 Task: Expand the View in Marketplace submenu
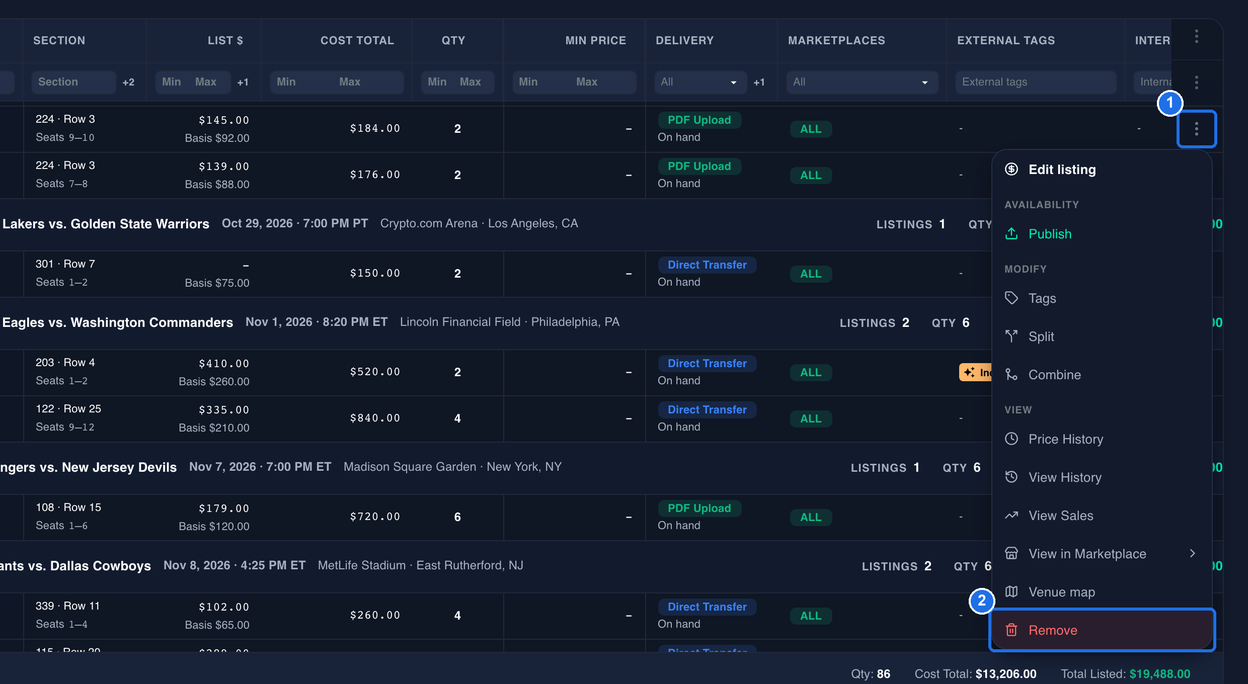click(x=1101, y=553)
